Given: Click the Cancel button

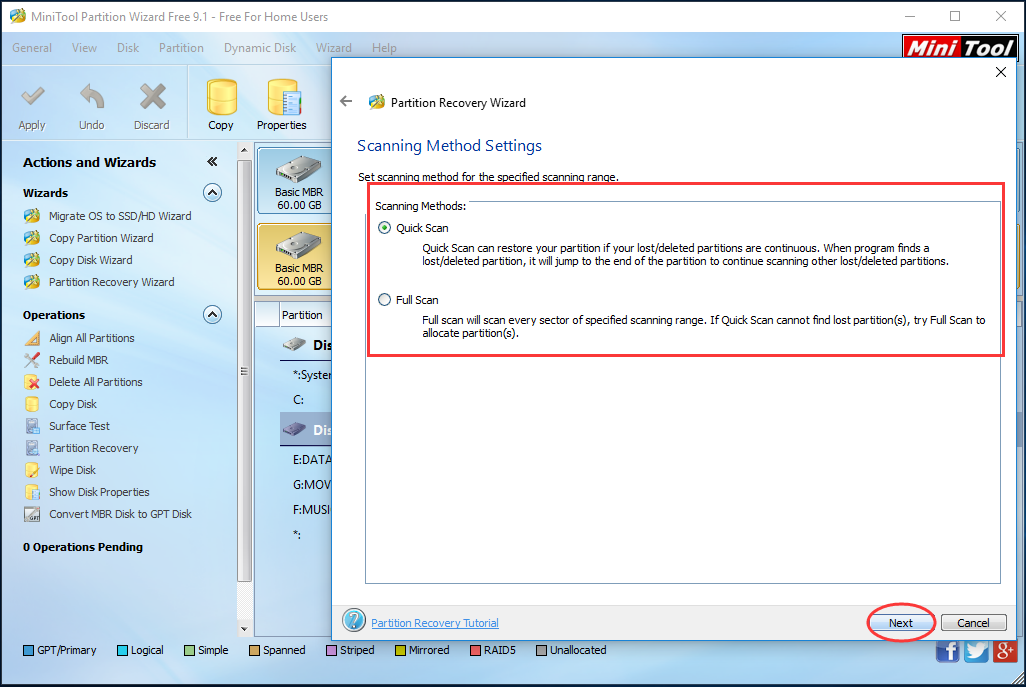Looking at the screenshot, I should click(x=974, y=623).
